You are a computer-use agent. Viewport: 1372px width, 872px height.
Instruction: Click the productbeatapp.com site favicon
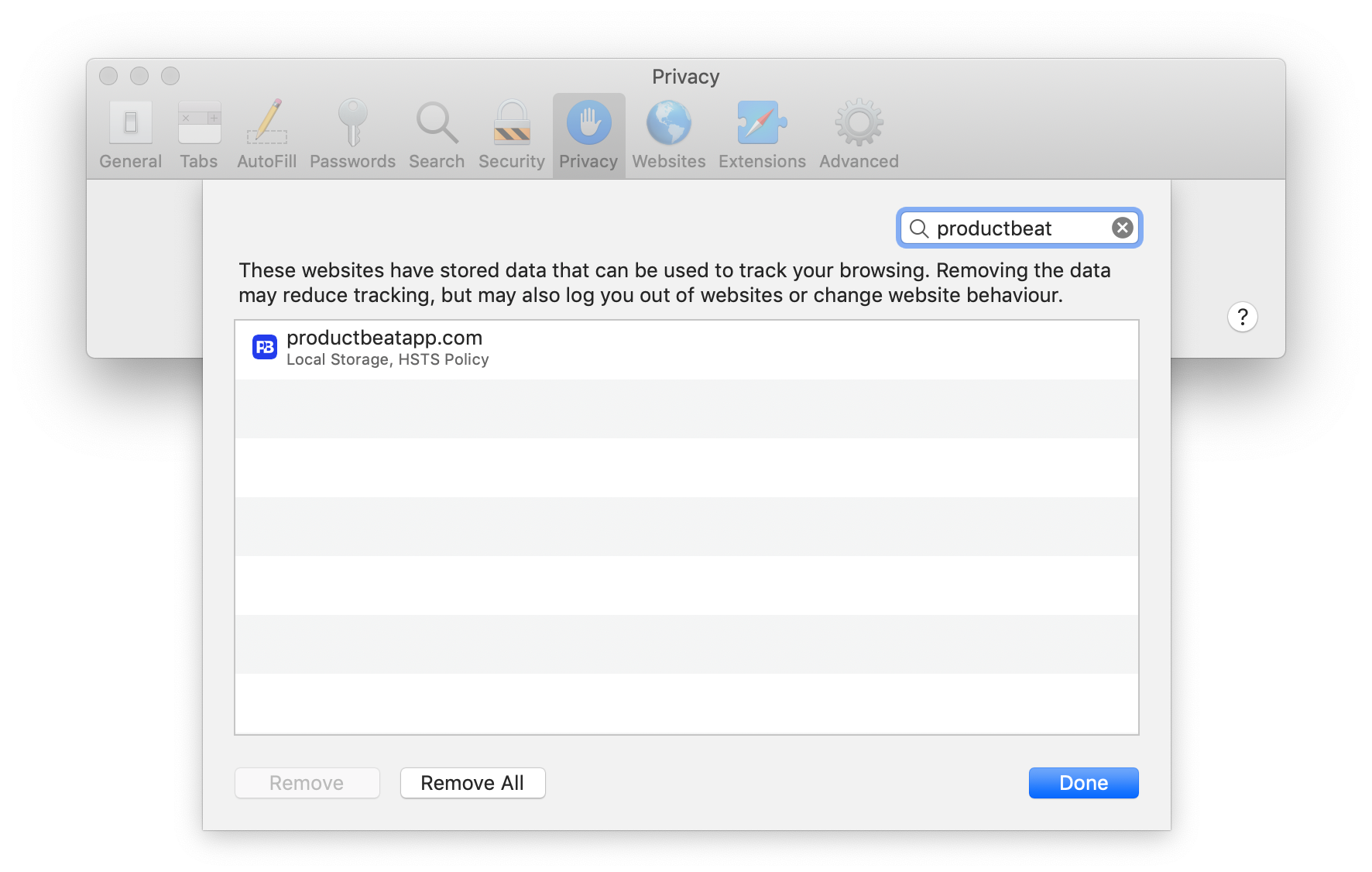pyautogui.click(x=265, y=347)
